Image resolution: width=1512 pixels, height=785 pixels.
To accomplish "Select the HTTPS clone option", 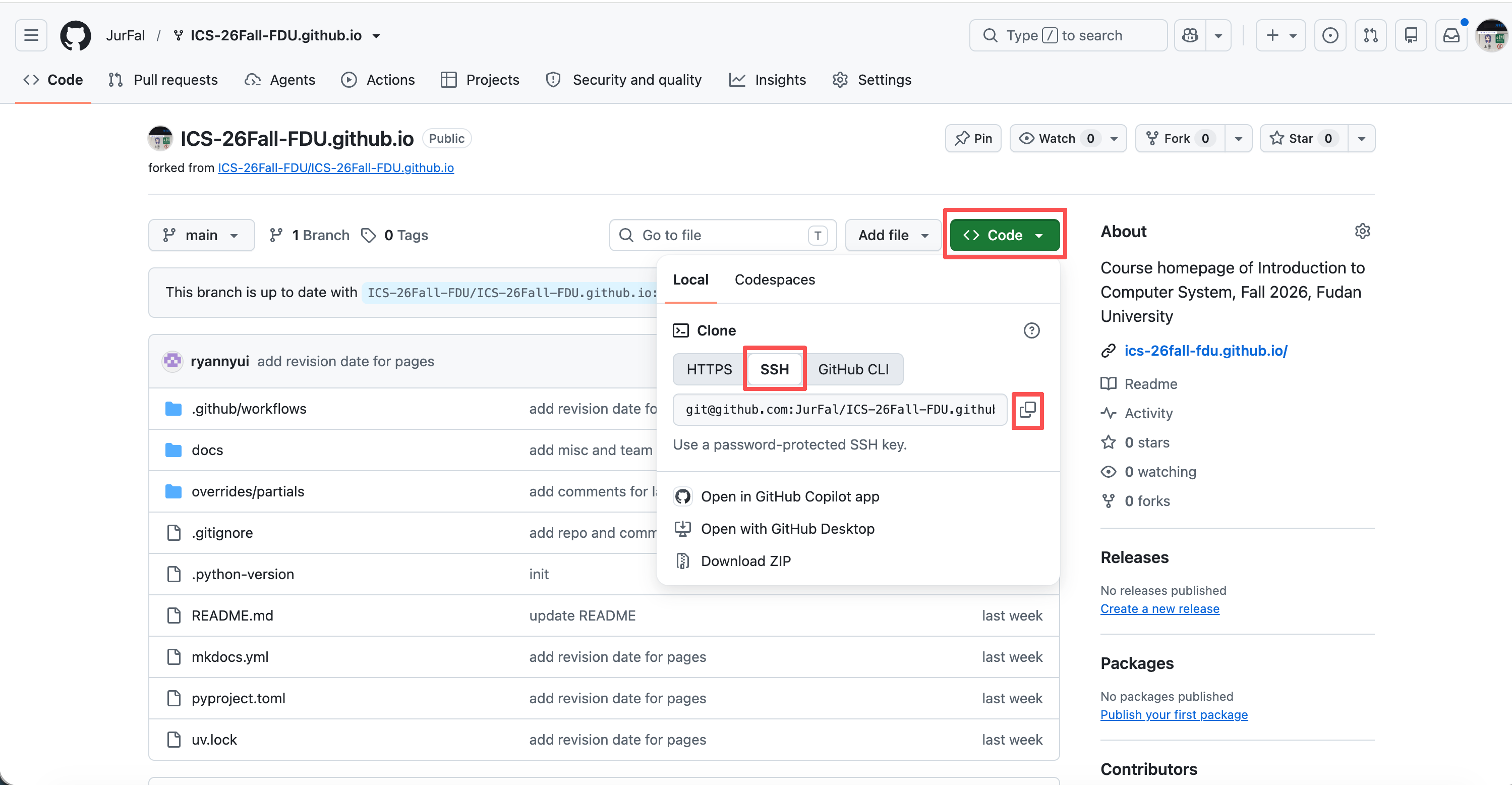I will tap(709, 369).
